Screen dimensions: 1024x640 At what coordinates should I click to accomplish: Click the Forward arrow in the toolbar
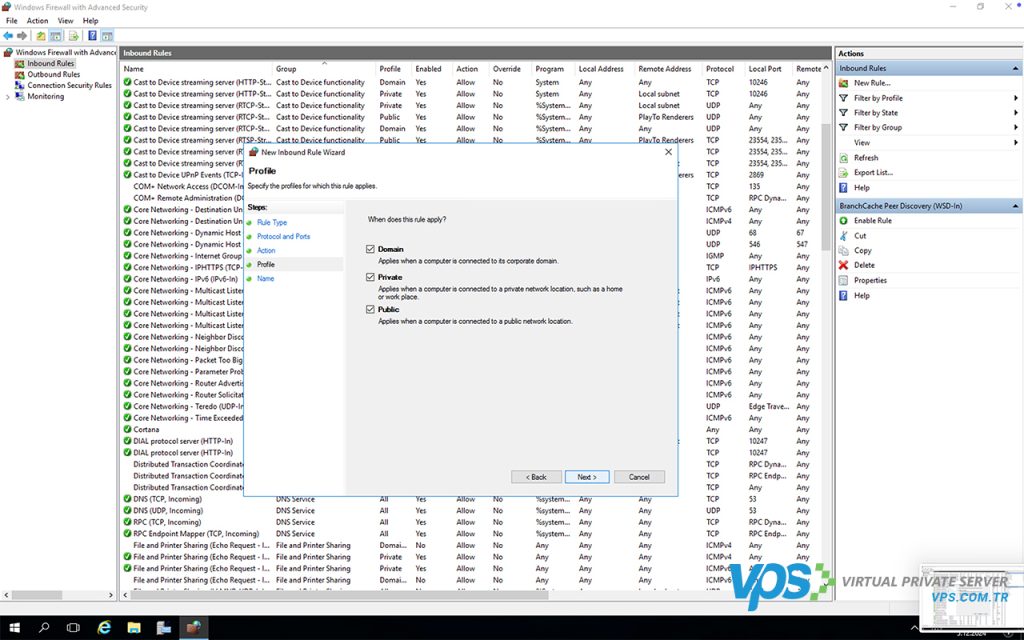(x=22, y=36)
